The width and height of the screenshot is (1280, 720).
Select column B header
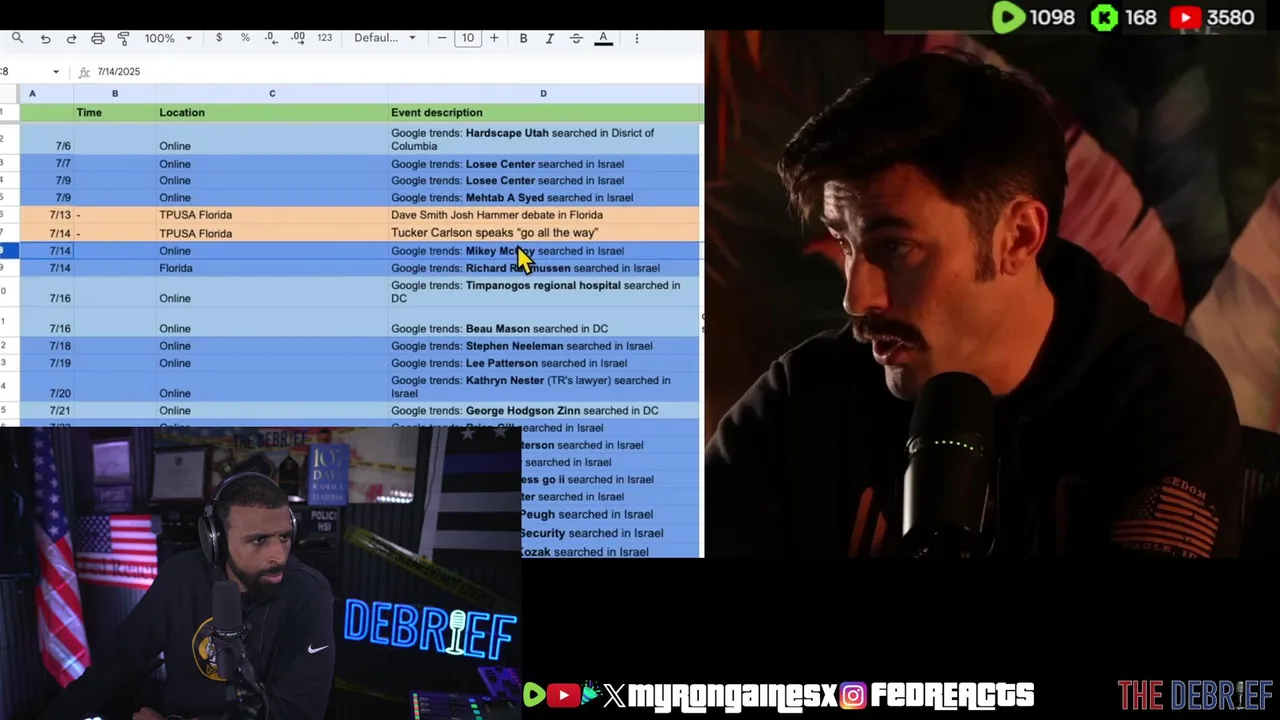pos(115,94)
